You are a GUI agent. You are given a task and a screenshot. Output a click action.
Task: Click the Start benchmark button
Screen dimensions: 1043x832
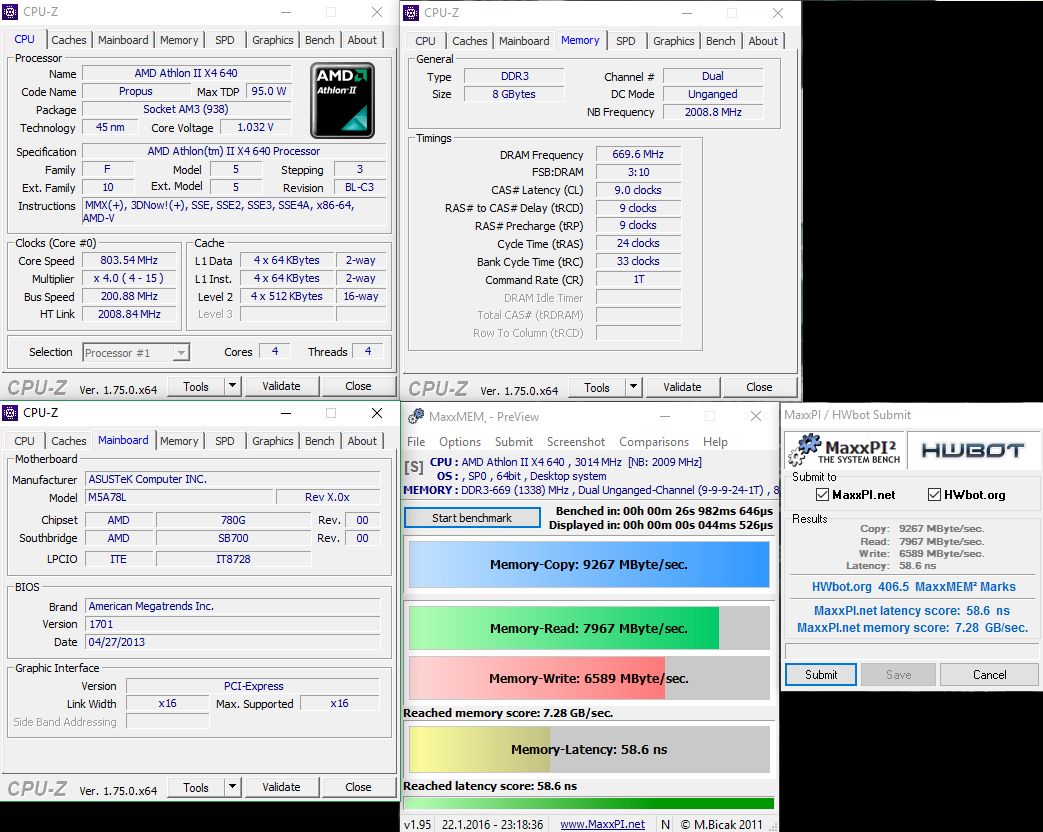click(x=472, y=517)
